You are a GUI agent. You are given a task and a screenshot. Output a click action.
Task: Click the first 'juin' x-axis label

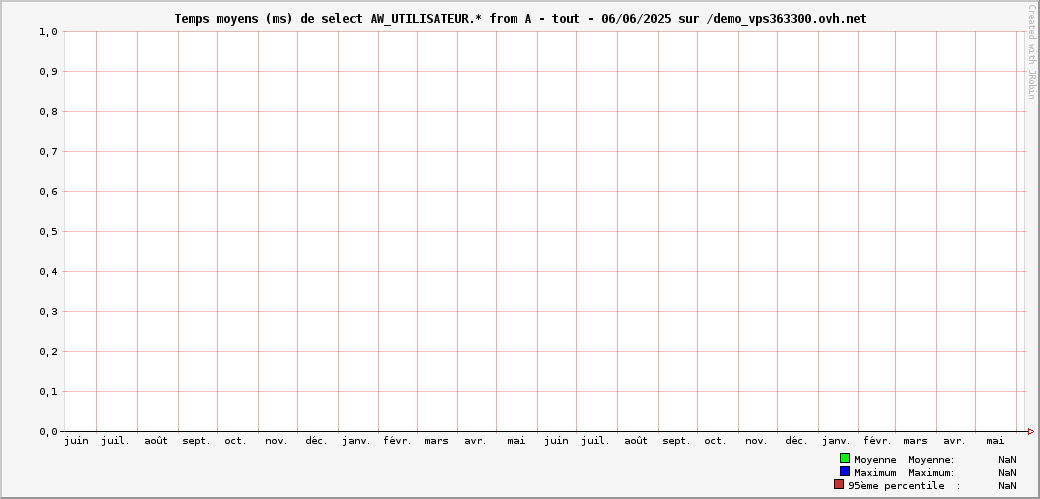point(76,441)
